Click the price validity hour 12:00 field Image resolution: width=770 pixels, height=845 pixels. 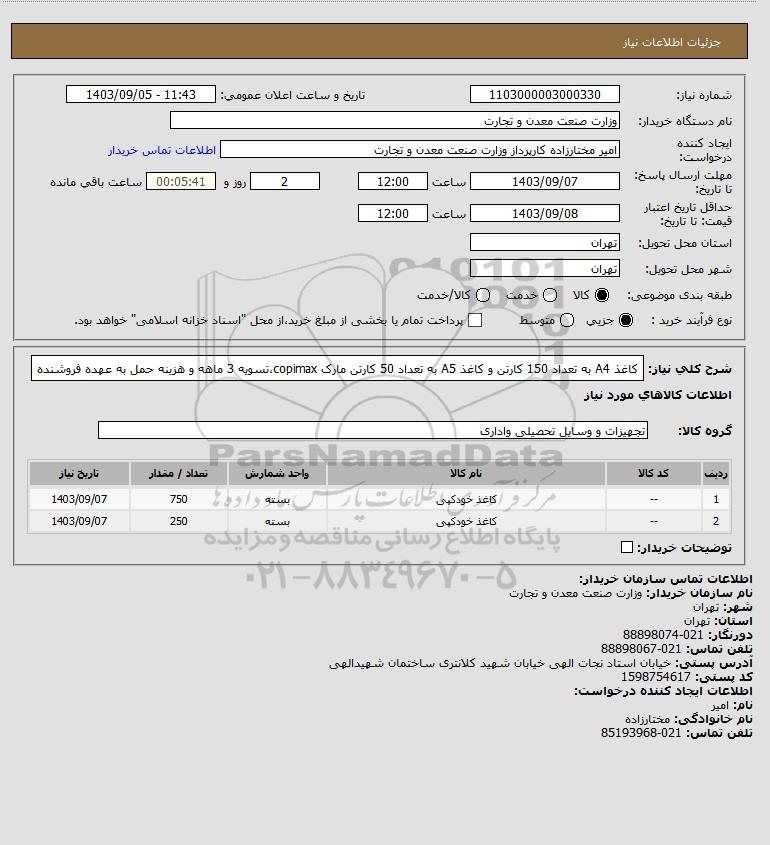click(x=393, y=213)
